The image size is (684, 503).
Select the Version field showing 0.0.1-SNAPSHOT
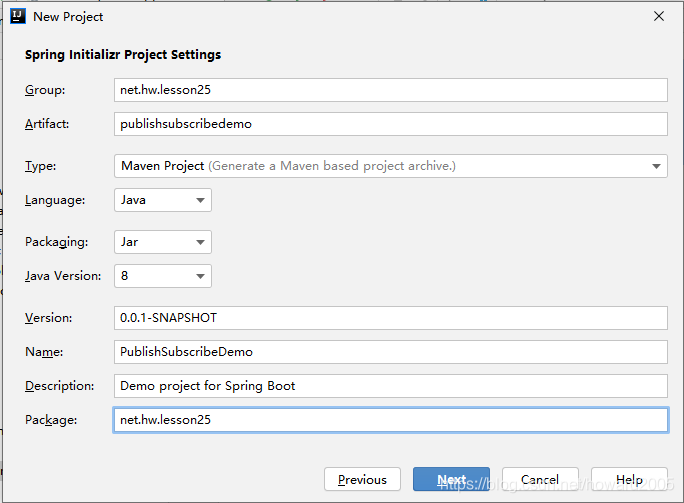(x=391, y=318)
